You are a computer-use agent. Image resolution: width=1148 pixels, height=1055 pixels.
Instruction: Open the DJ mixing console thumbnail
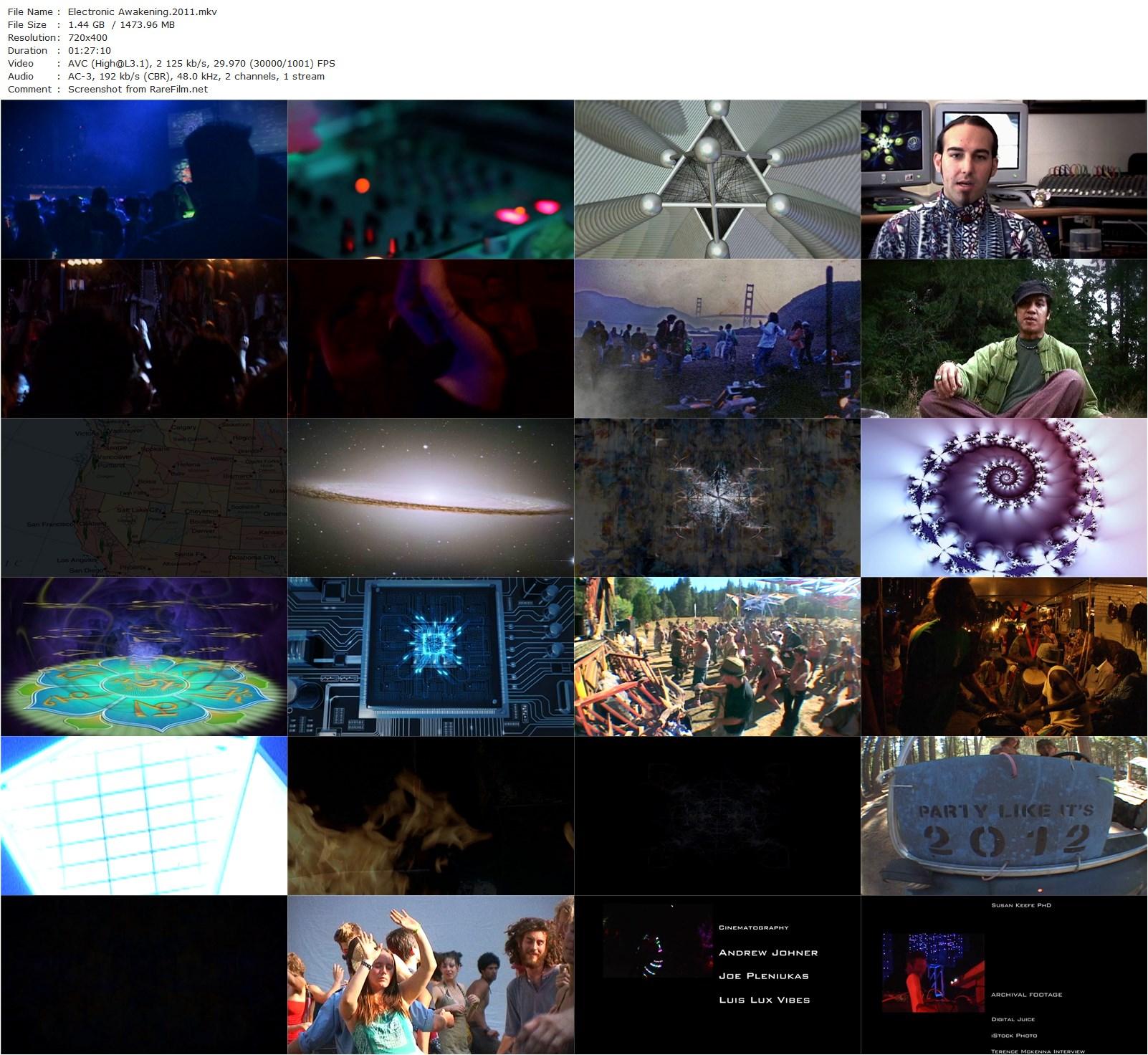coord(430,179)
